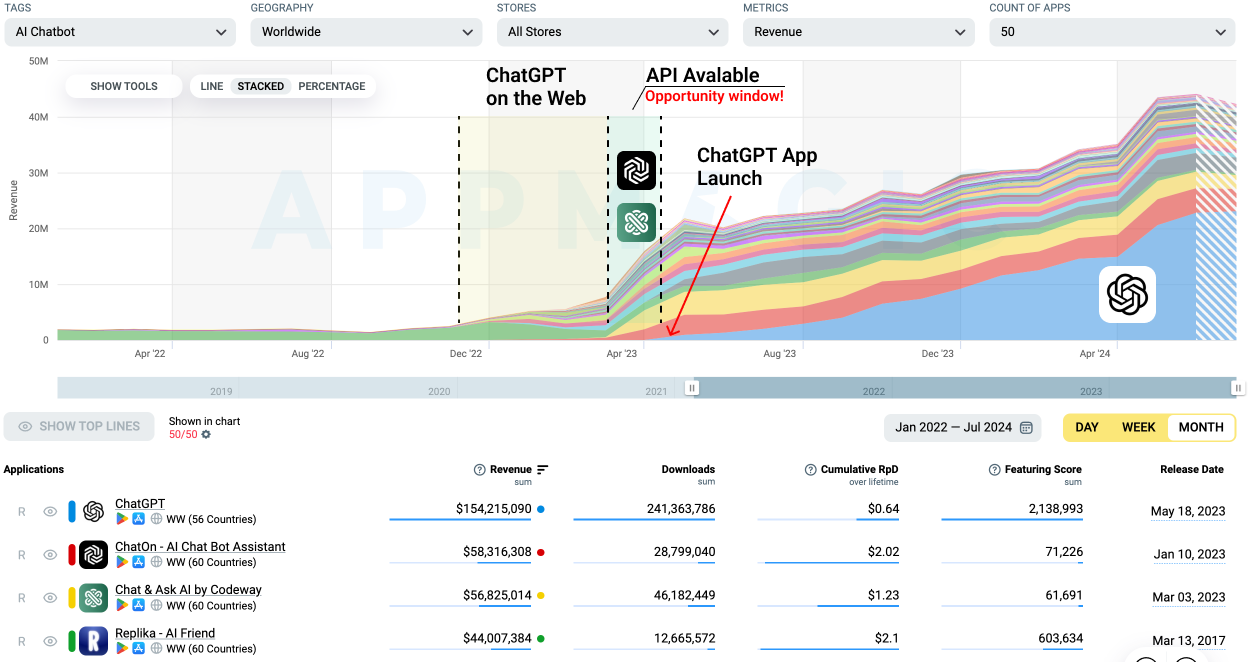
Task: Click red color bar for ChatOn
Action: [x=72, y=555]
